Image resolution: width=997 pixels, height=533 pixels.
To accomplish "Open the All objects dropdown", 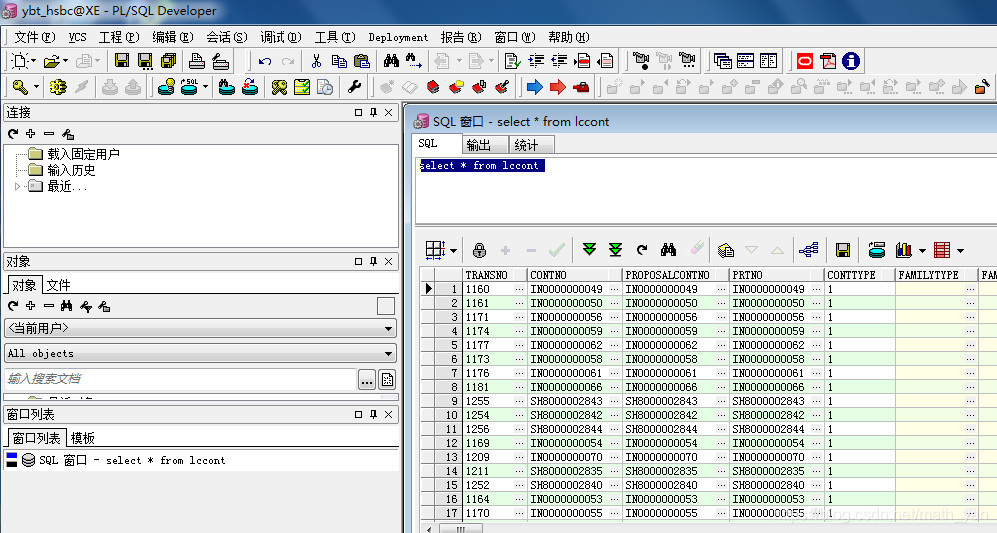I will [x=388, y=354].
